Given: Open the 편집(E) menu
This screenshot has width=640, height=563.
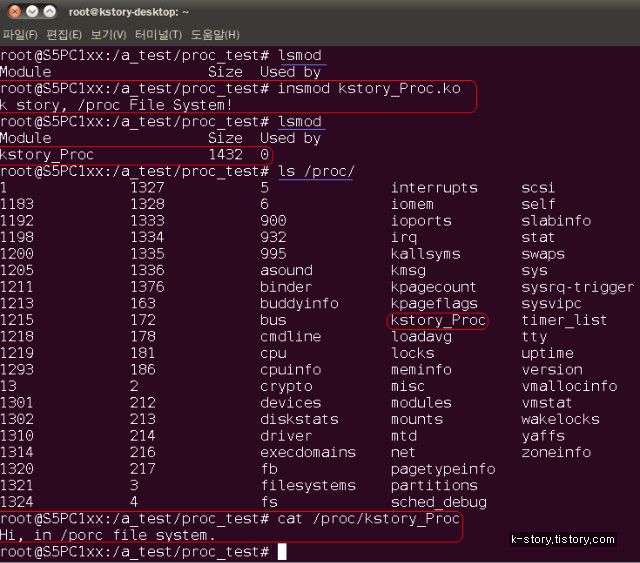Looking at the screenshot, I should tap(64, 35).
